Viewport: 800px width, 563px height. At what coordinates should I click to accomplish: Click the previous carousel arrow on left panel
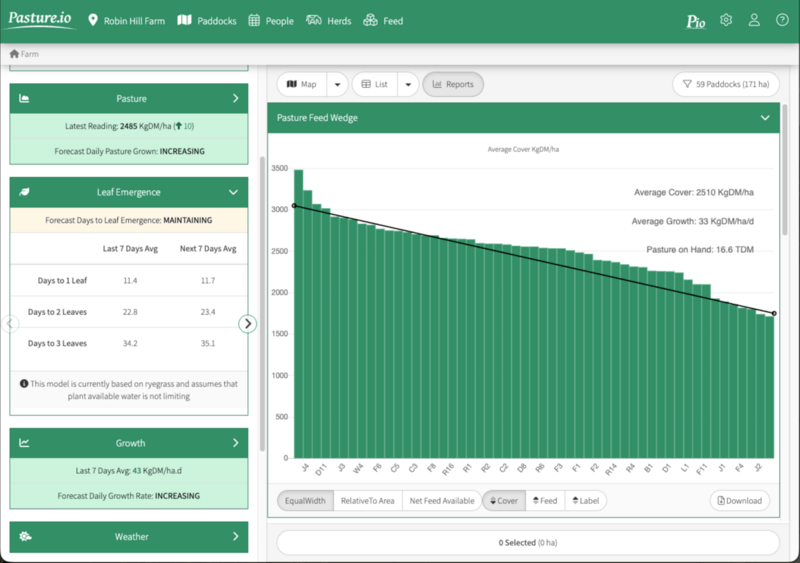(x=10, y=324)
